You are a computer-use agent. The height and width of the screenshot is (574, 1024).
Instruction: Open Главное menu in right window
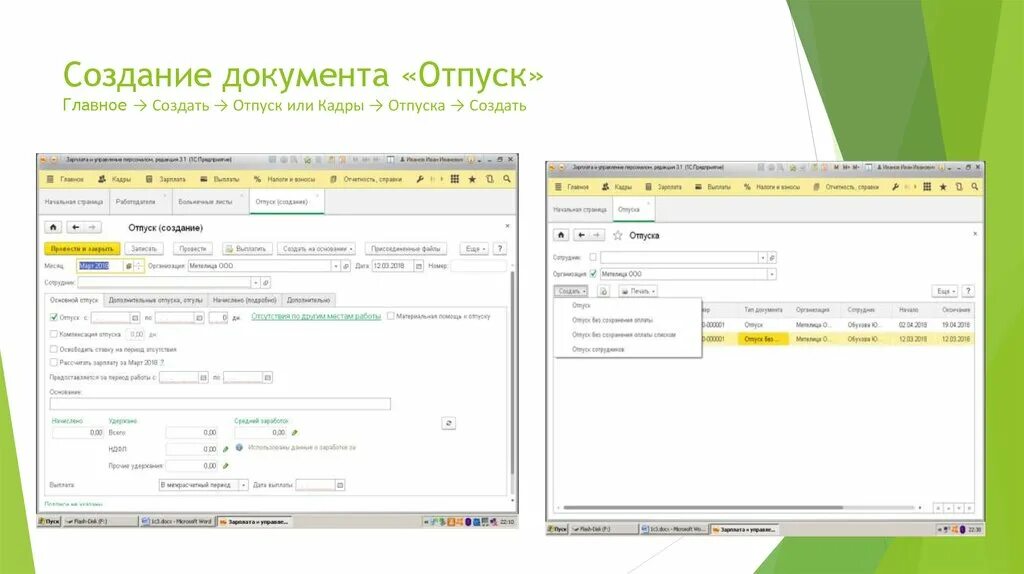571,187
